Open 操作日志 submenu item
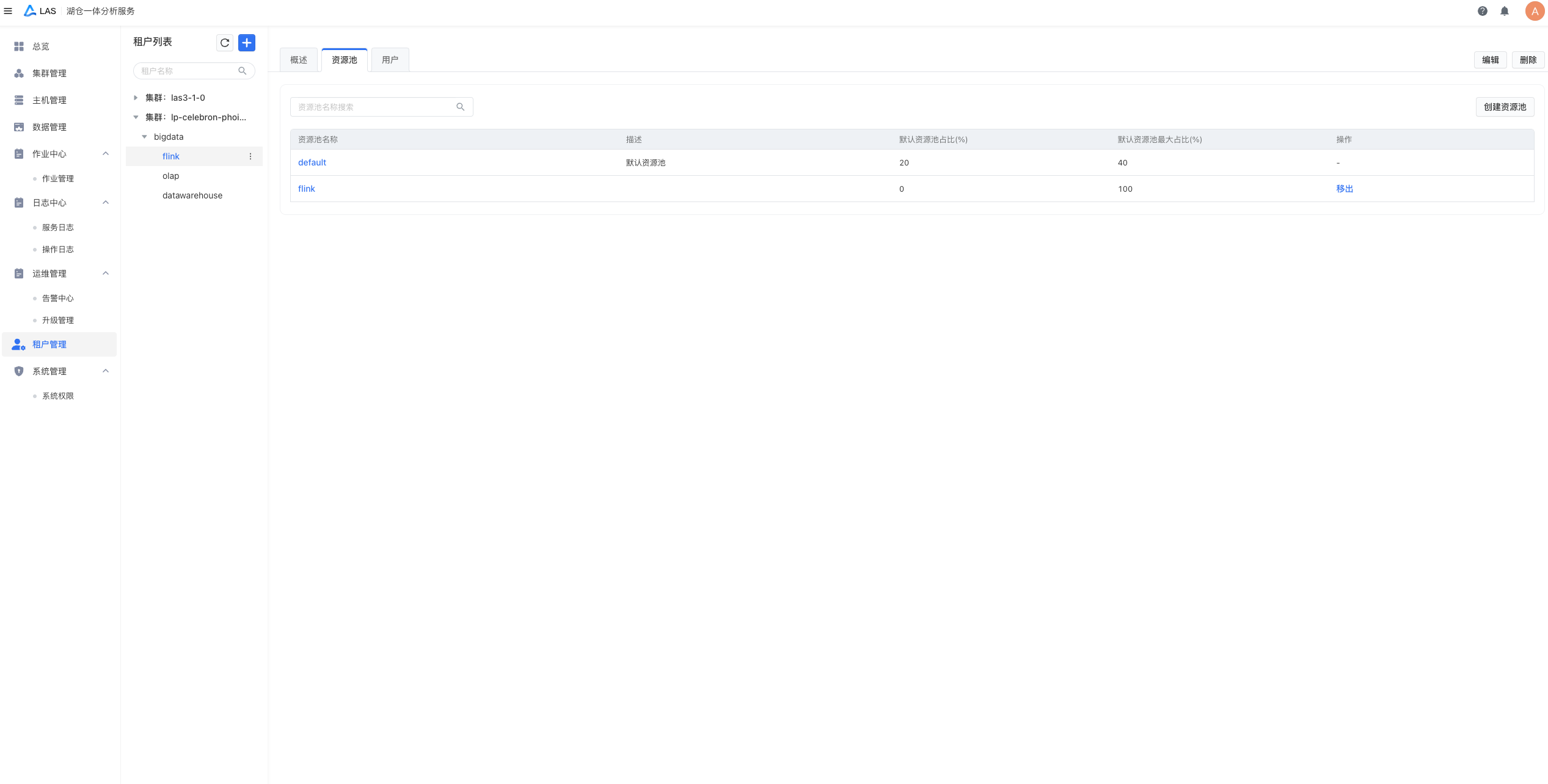Viewport: 1548px width, 784px height. (x=59, y=249)
